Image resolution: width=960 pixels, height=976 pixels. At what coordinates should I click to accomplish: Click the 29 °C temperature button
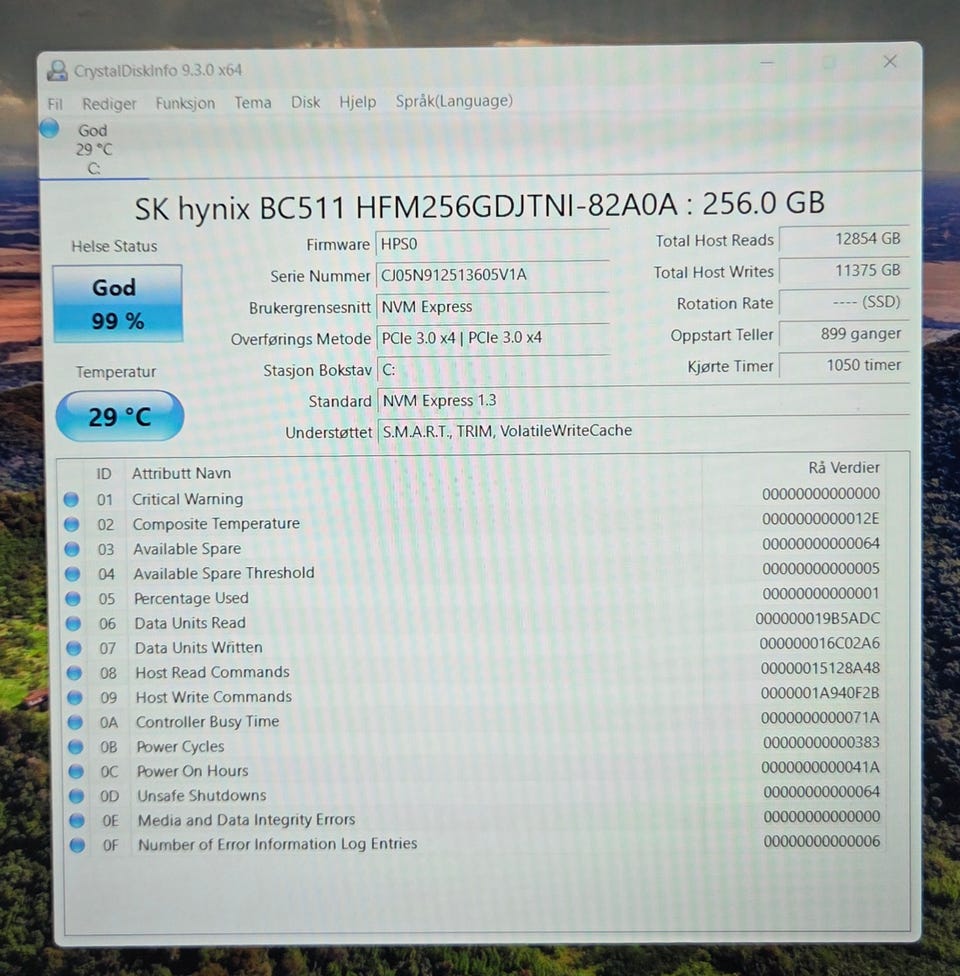tap(120, 416)
